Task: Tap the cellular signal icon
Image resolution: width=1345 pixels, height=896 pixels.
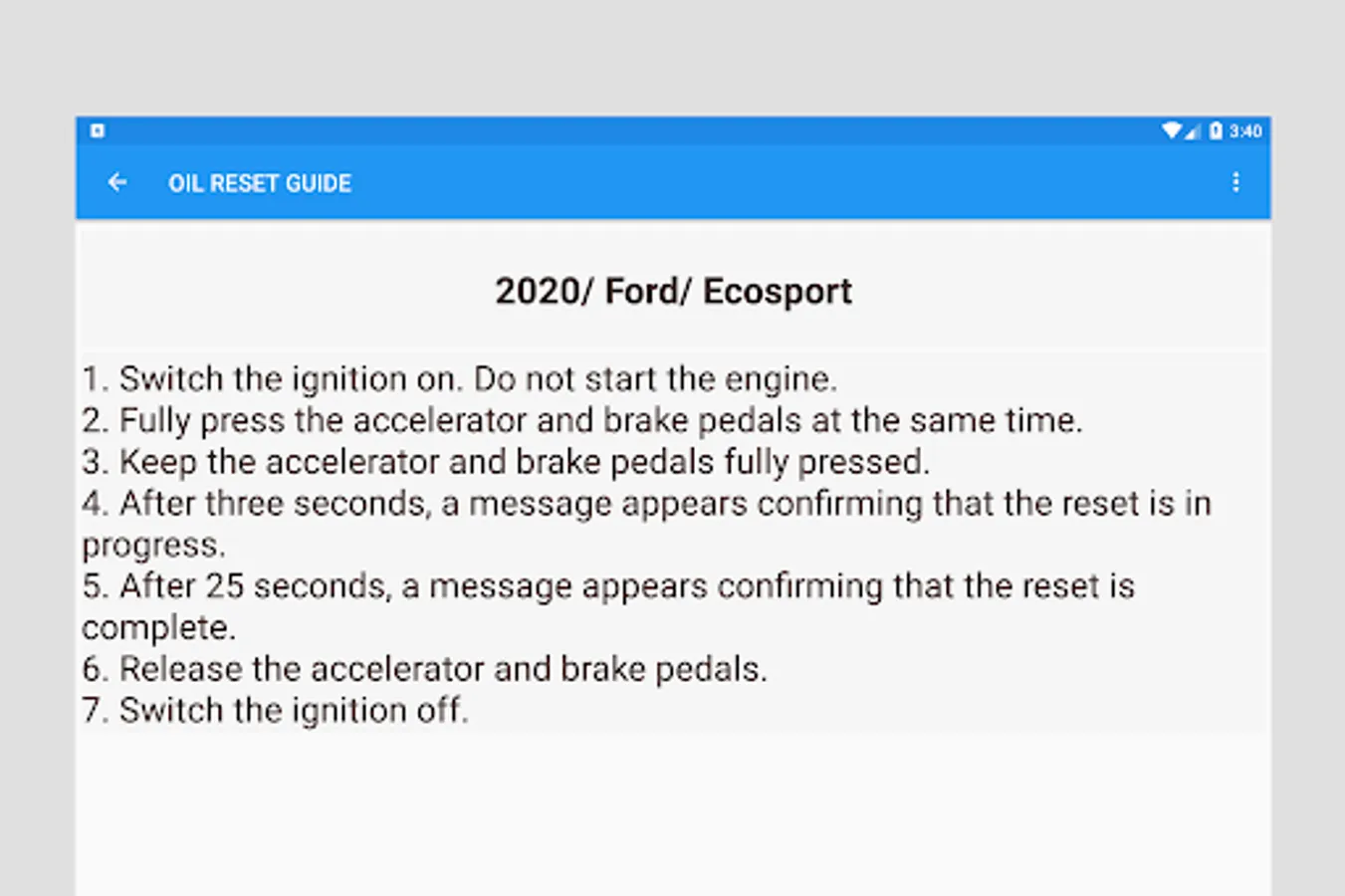Action: click(x=1193, y=131)
